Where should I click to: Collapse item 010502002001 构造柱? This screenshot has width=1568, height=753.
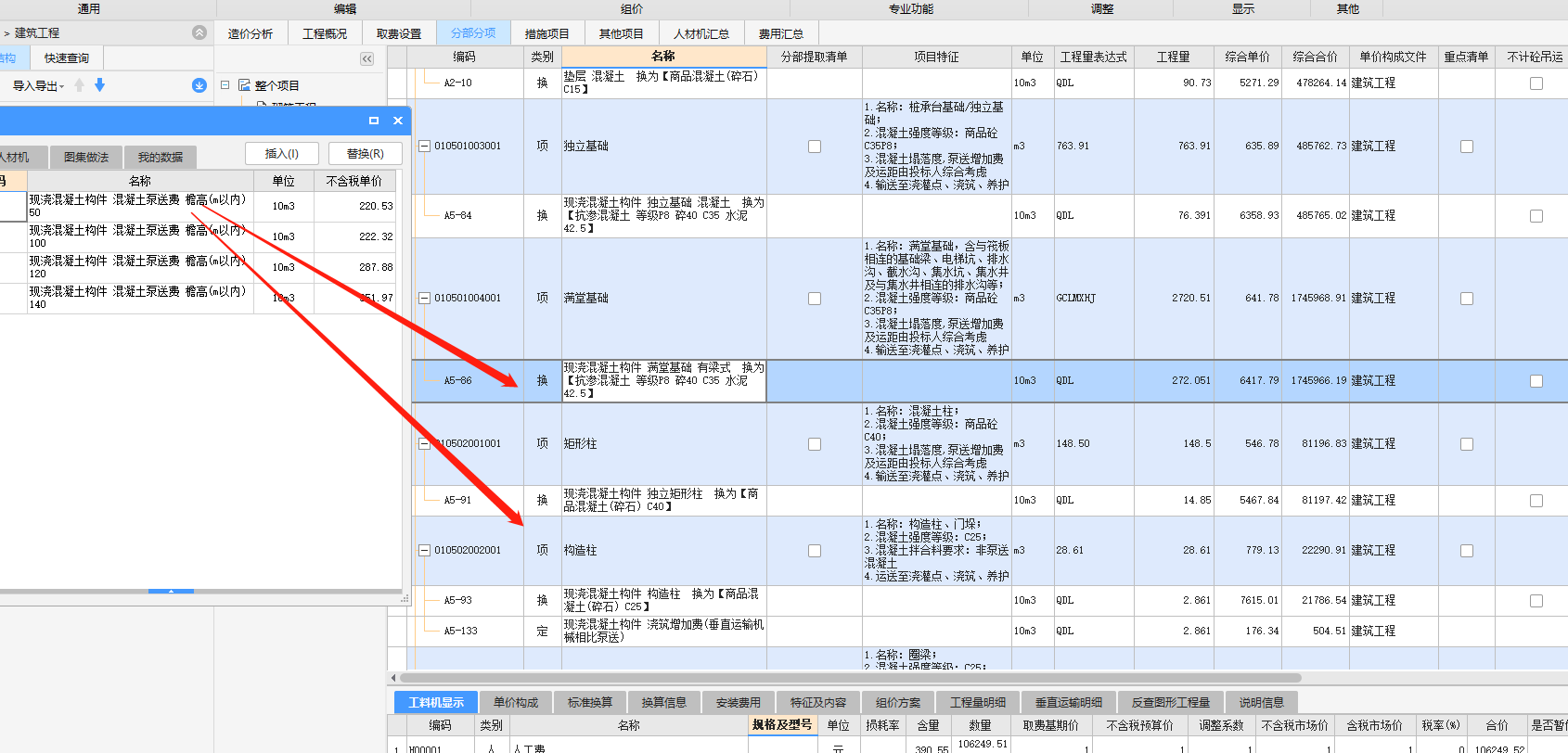(424, 550)
